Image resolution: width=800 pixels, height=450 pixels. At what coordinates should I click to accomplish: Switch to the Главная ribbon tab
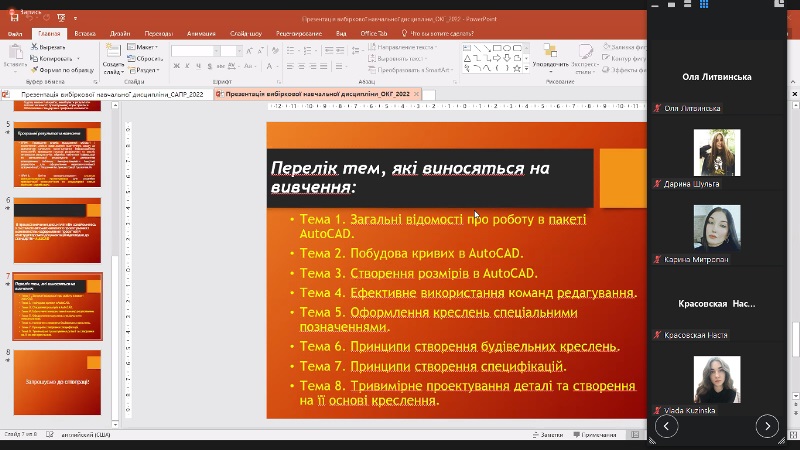pos(49,34)
